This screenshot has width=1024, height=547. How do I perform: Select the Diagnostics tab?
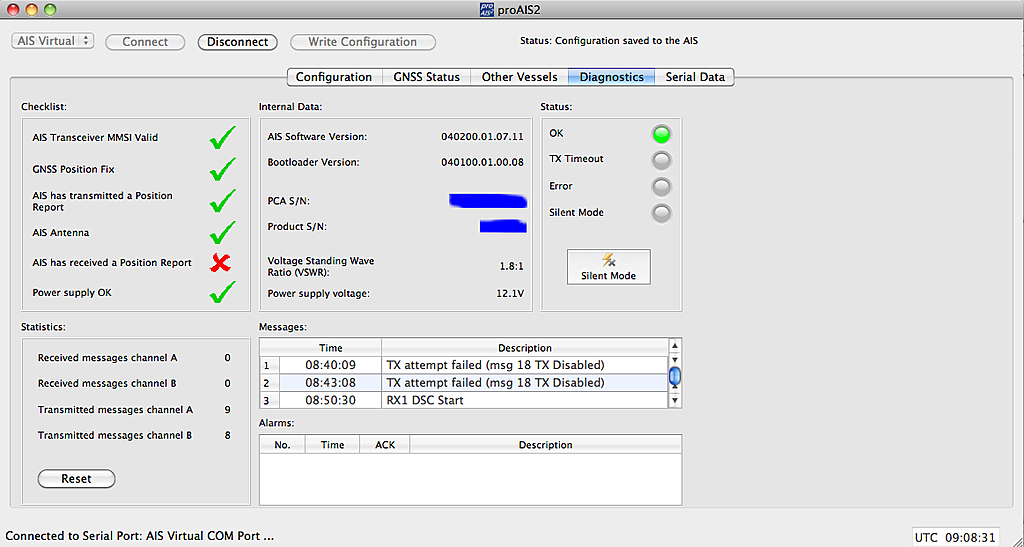click(612, 77)
